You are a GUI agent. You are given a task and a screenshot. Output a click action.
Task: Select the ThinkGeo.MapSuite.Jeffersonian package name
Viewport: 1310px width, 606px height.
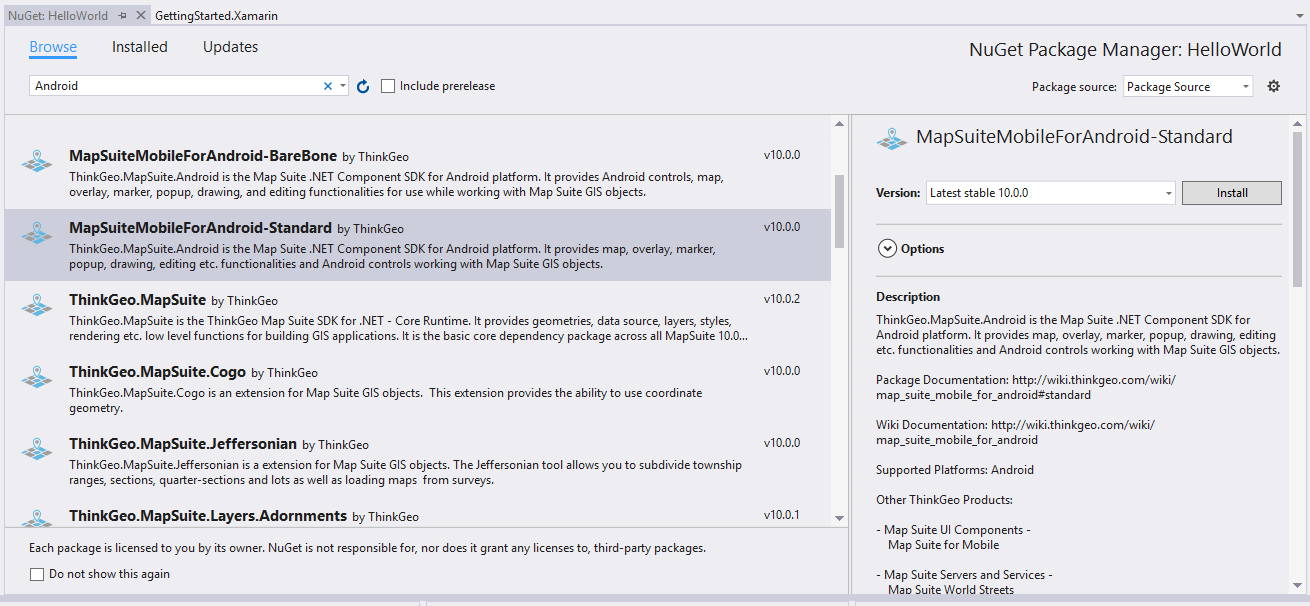(x=183, y=444)
